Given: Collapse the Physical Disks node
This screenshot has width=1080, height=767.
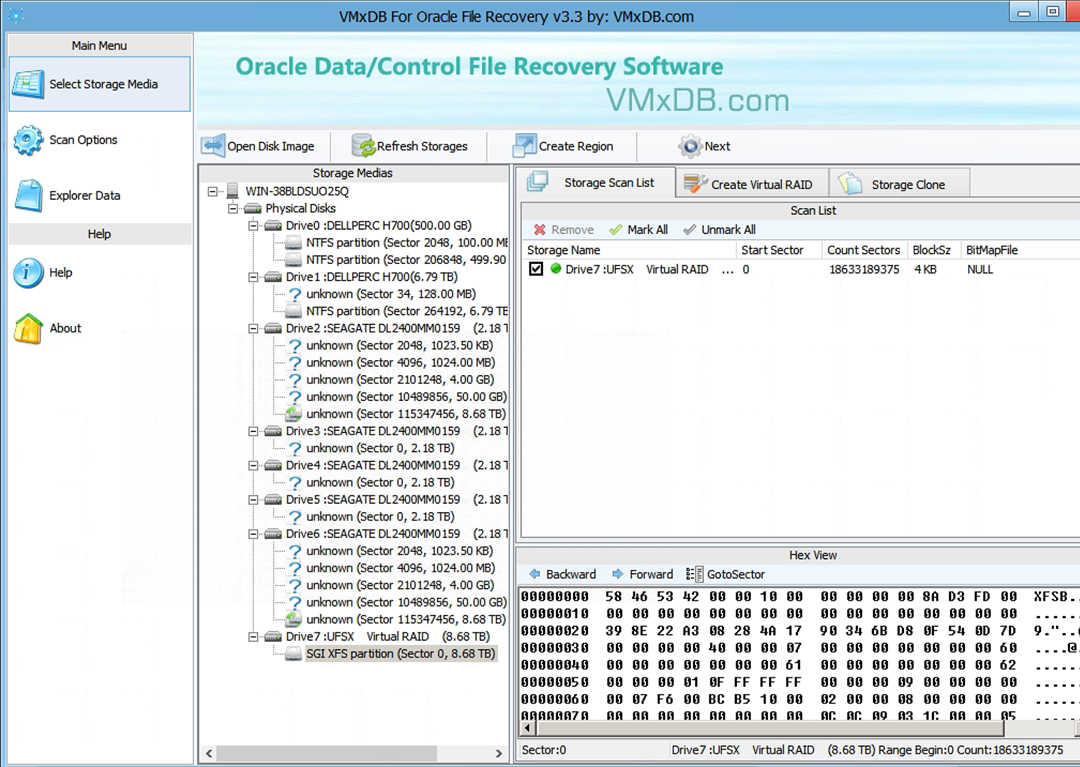Looking at the screenshot, I should pyautogui.click(x=233, y=209).
